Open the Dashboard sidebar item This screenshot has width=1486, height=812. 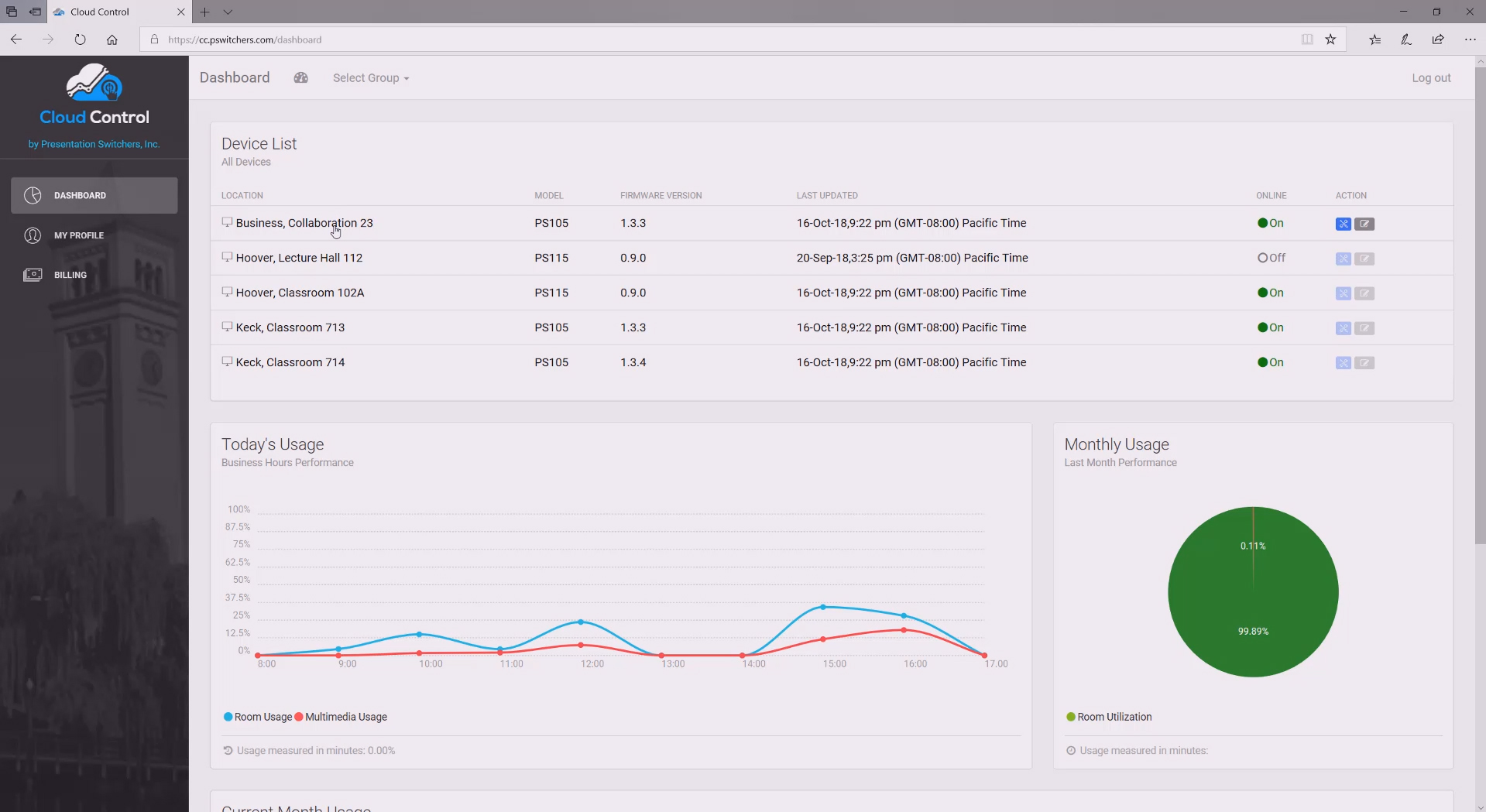point(94,195)
